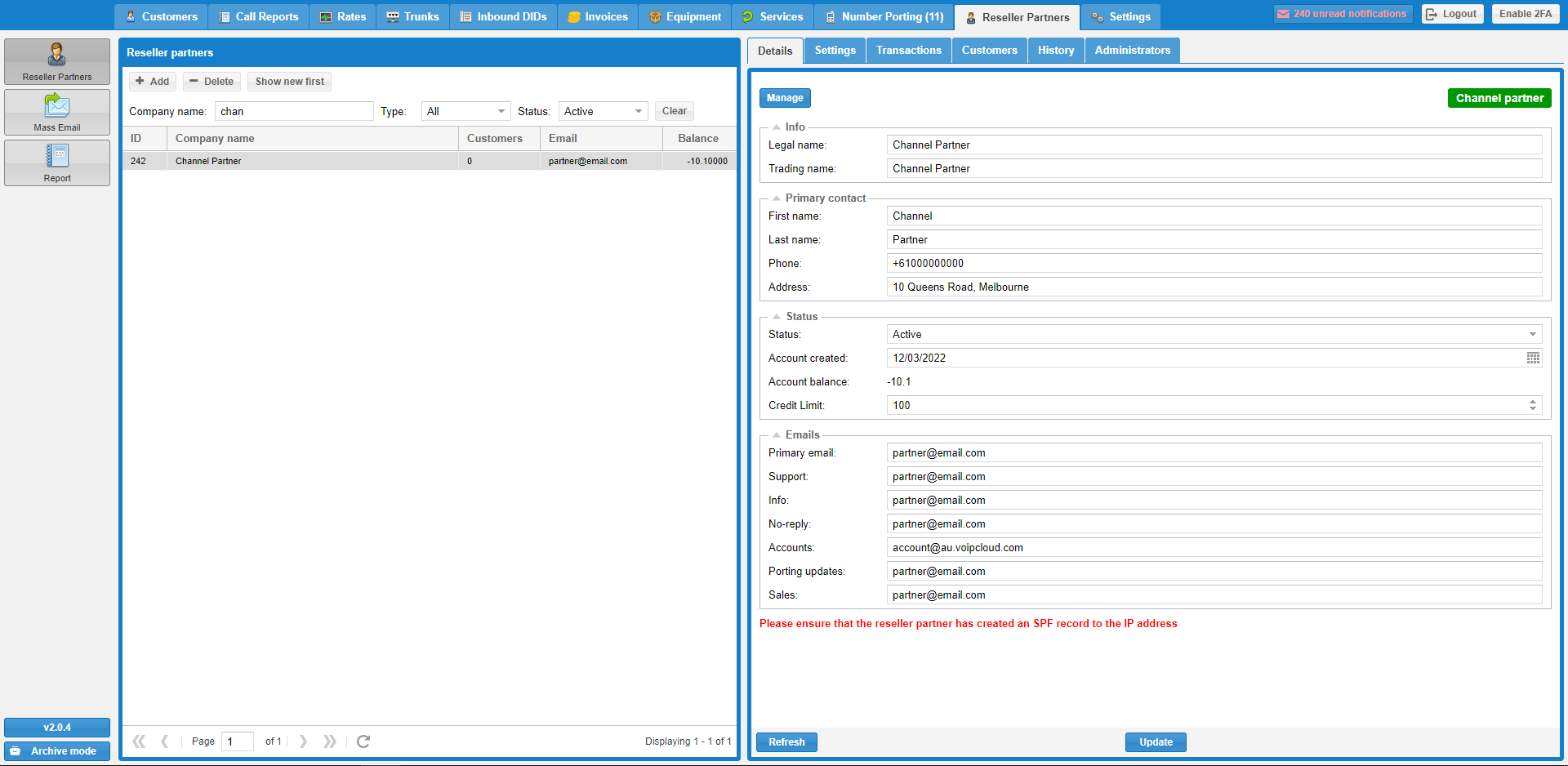Adjust the Credit Limit spinner arrows
This screenshot has height=766, width=1568.
[1532, 405]
